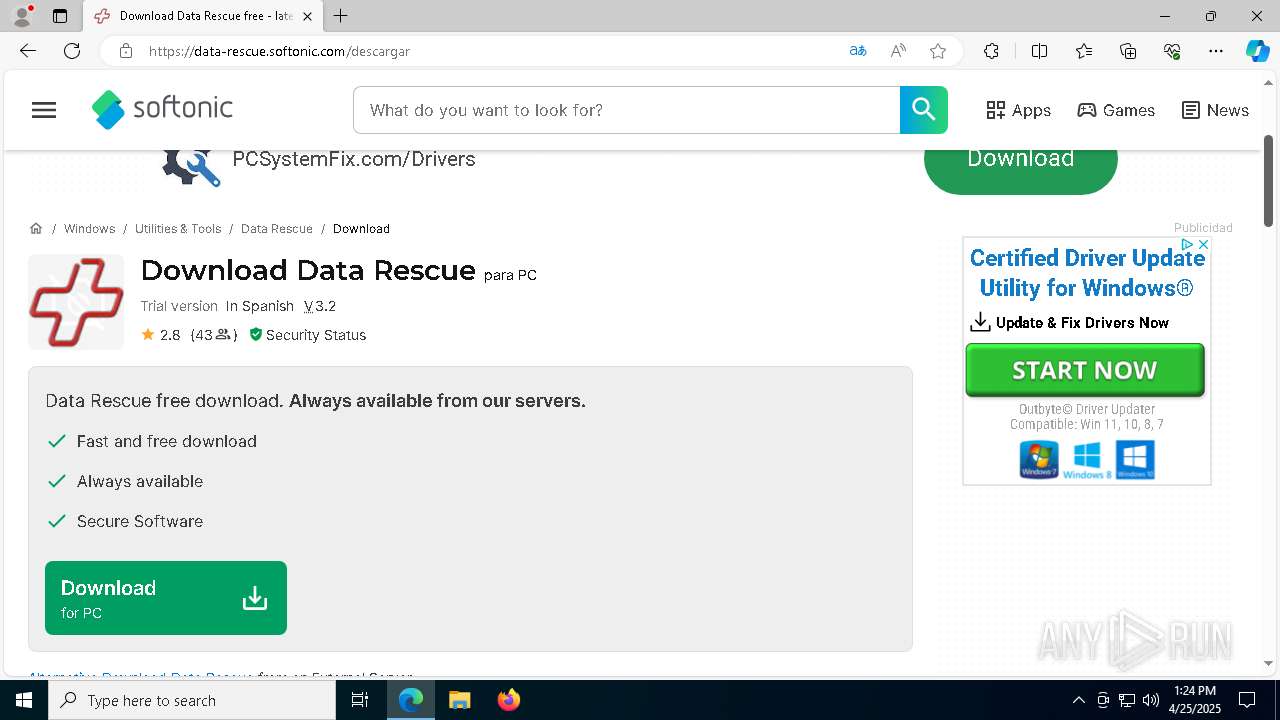Open the Softonic hamburger menu

[x=44, y=110]
